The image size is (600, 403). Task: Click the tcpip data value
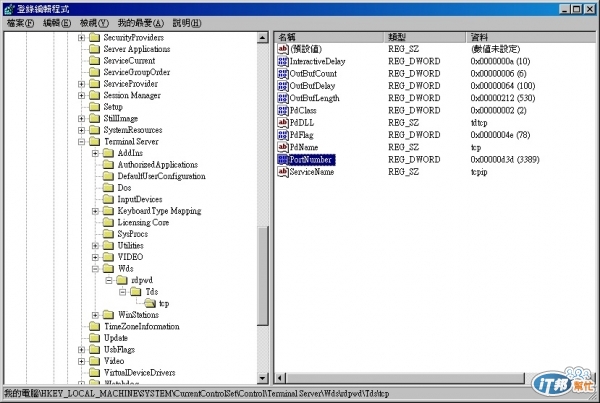click(479, 172)
